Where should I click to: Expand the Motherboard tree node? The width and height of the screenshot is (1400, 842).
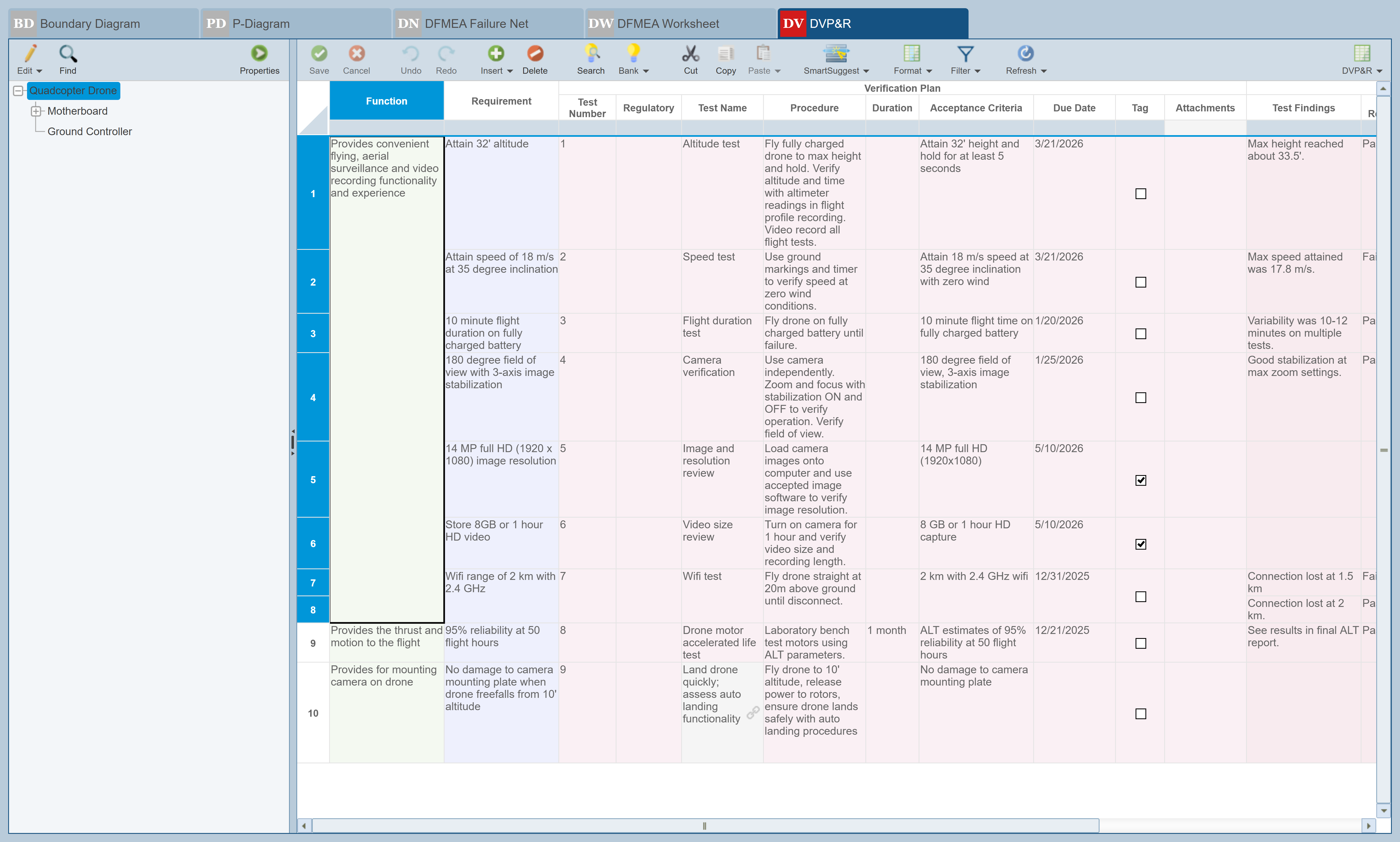(x=36, y=111)
